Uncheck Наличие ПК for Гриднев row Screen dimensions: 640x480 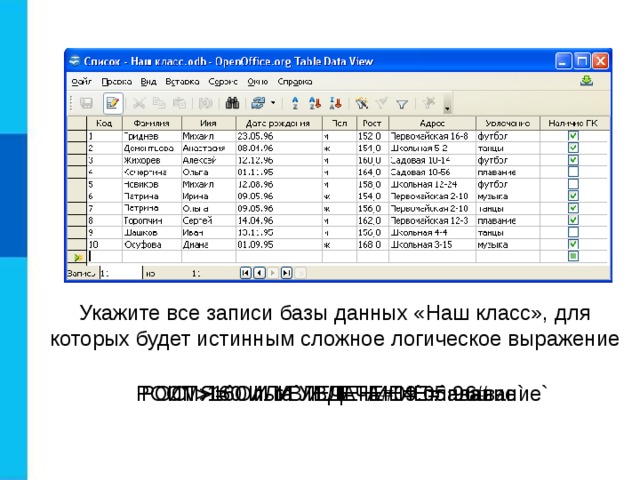(x=573, y=136)
